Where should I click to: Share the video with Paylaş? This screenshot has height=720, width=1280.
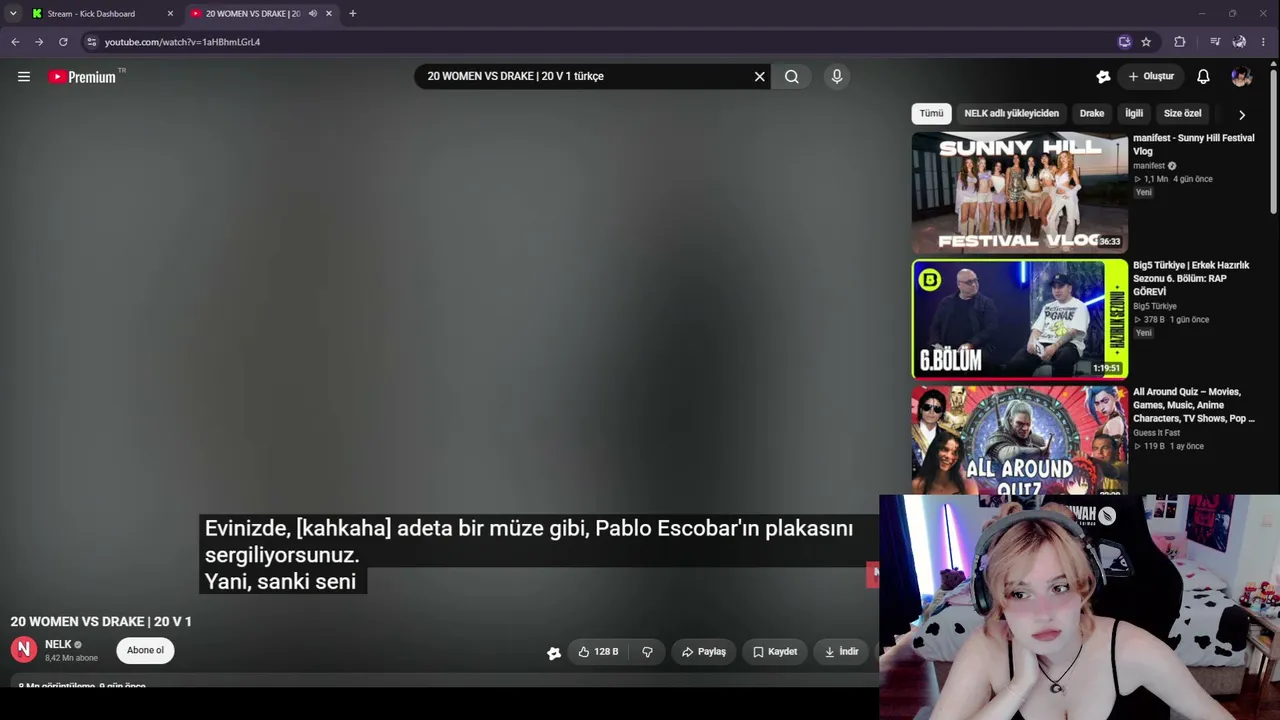(x=704, y=652)
